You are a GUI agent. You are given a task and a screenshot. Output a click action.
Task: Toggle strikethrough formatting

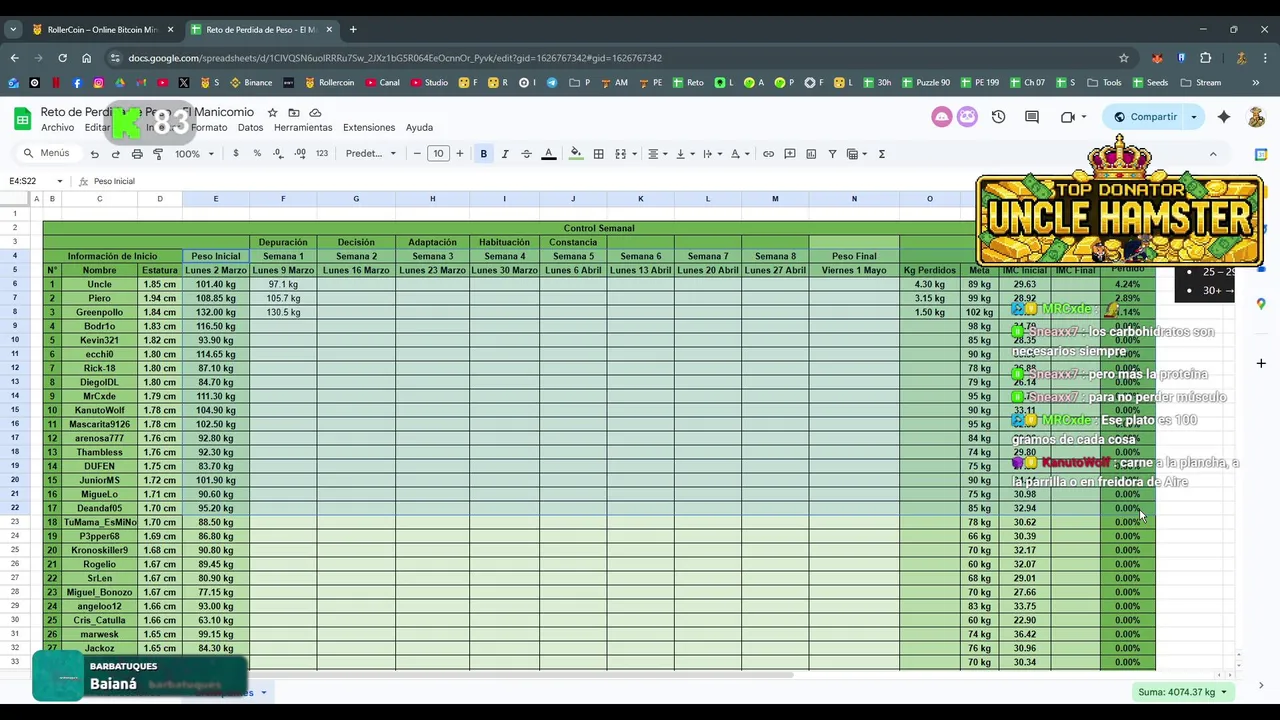[x=526, y=154]
